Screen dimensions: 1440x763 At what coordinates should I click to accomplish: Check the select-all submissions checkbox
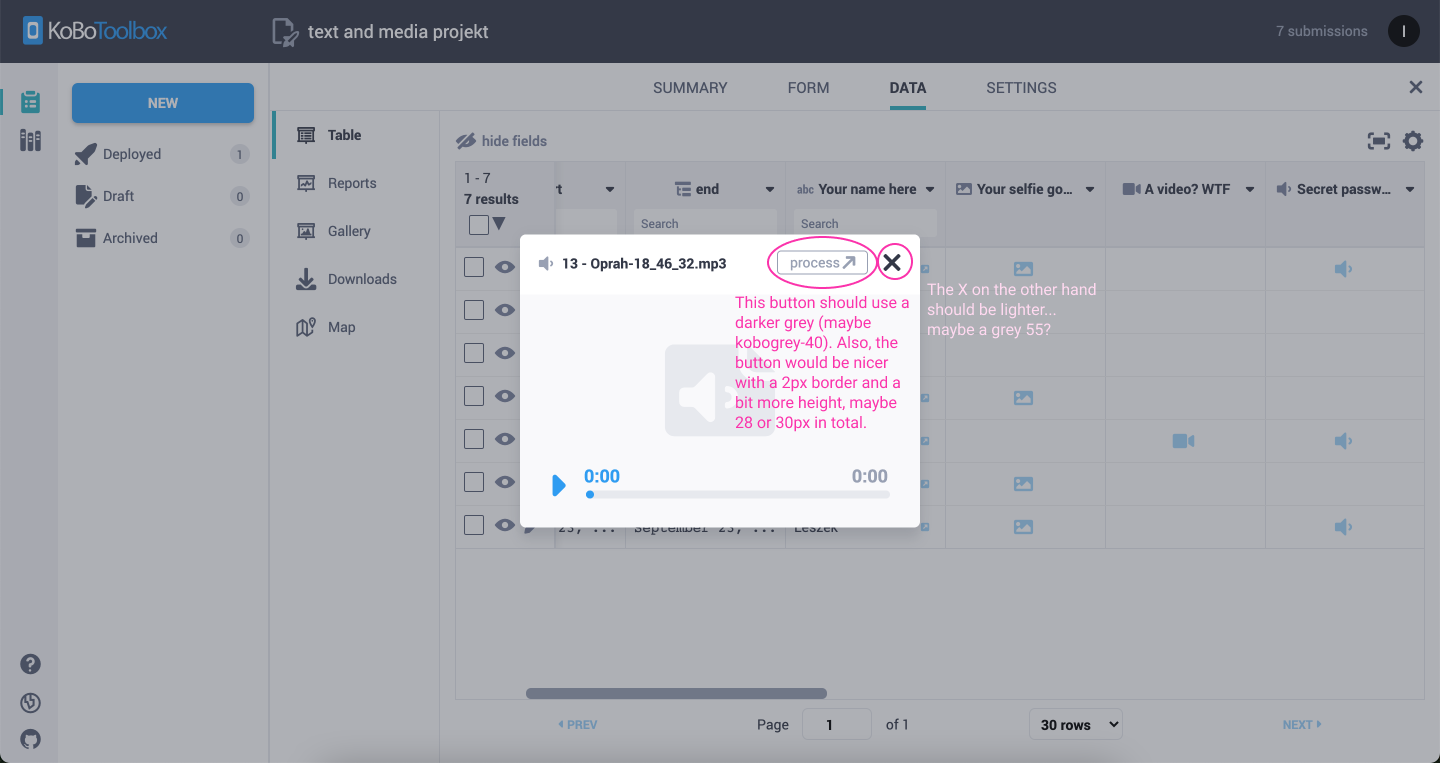(x=477, y=224)
